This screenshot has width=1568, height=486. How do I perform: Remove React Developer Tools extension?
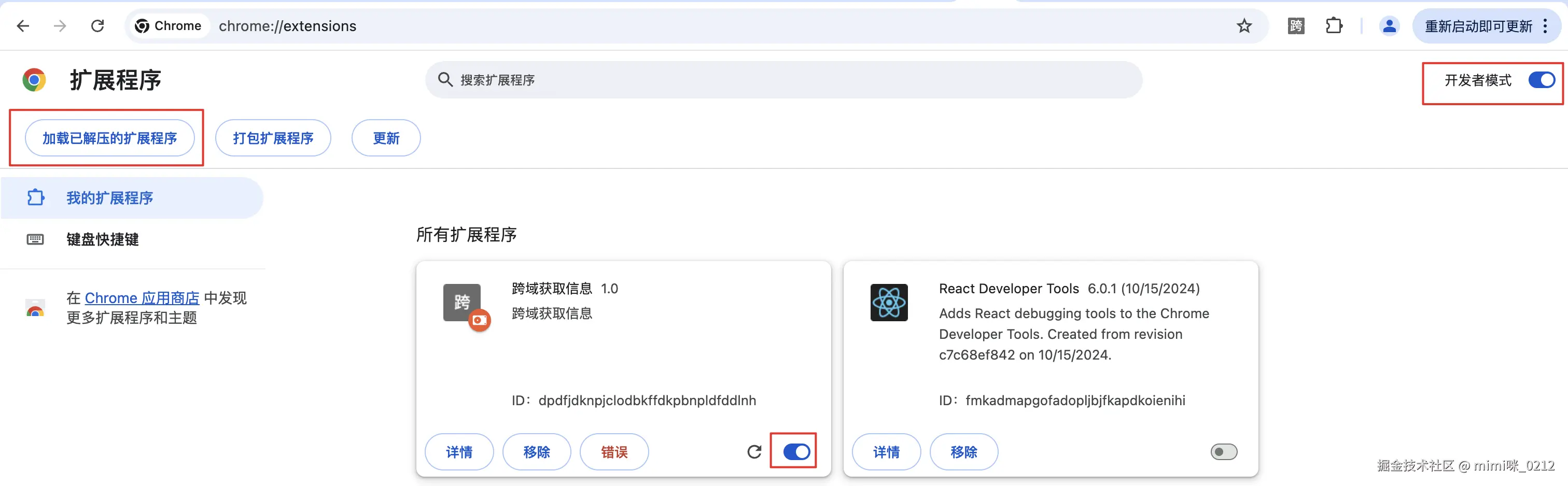coord(963,452)
